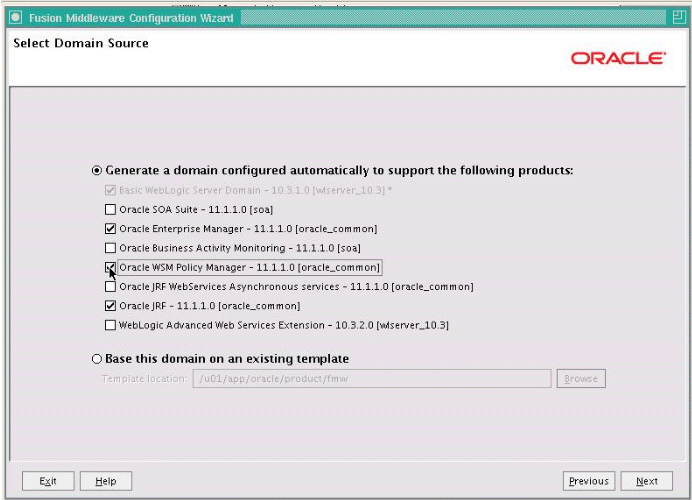Click the 'Fusion Middleware Configuration Wizard' title text
The width and height of the screenshot is (692, 500).
tap(131, 18)
